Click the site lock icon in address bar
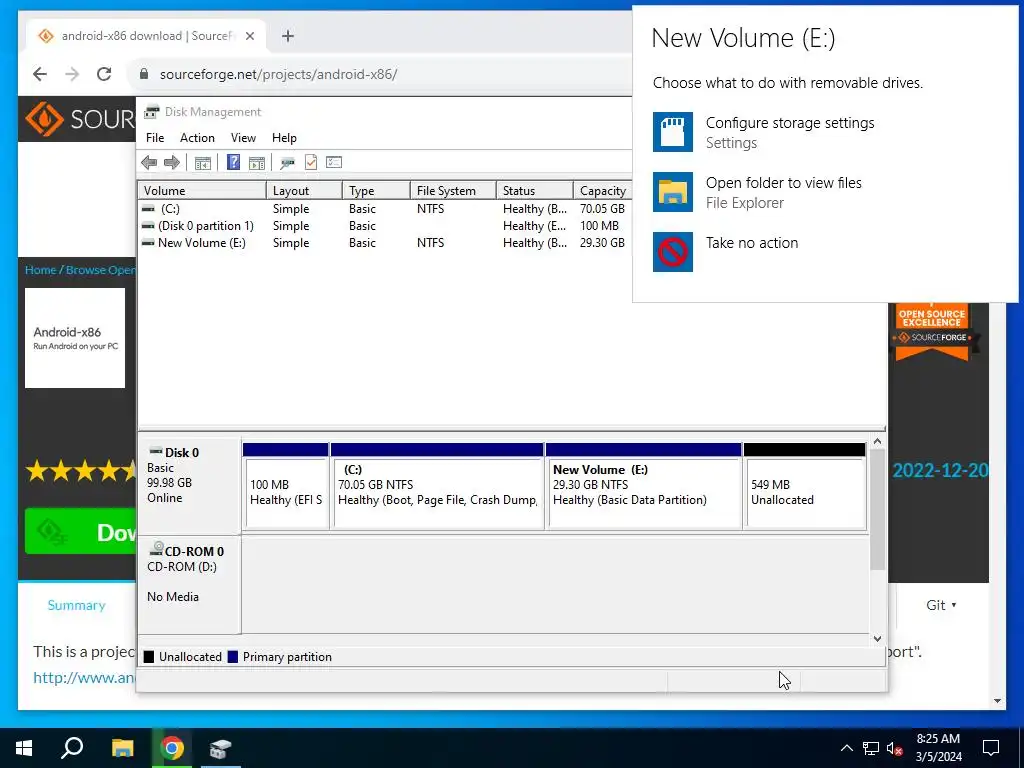The image size is (1024, 768). coord(144,74)
